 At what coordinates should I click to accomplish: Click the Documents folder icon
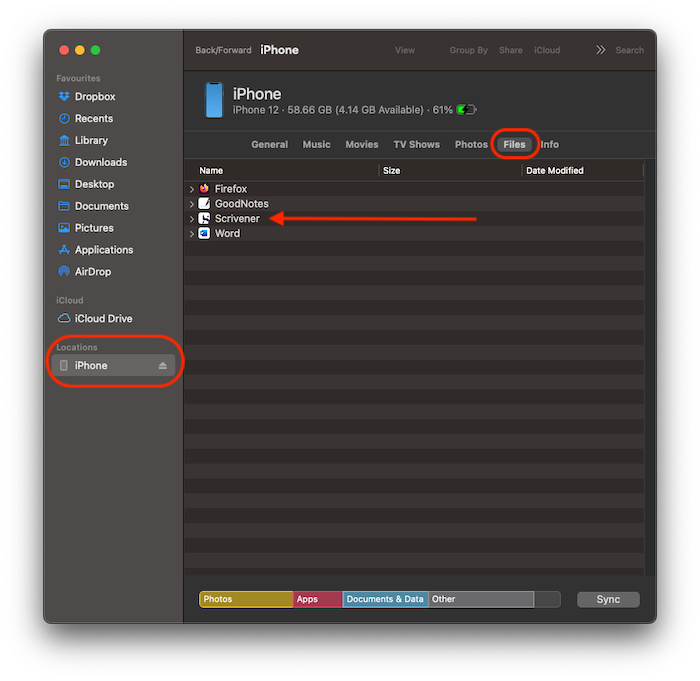click(64, 206)
